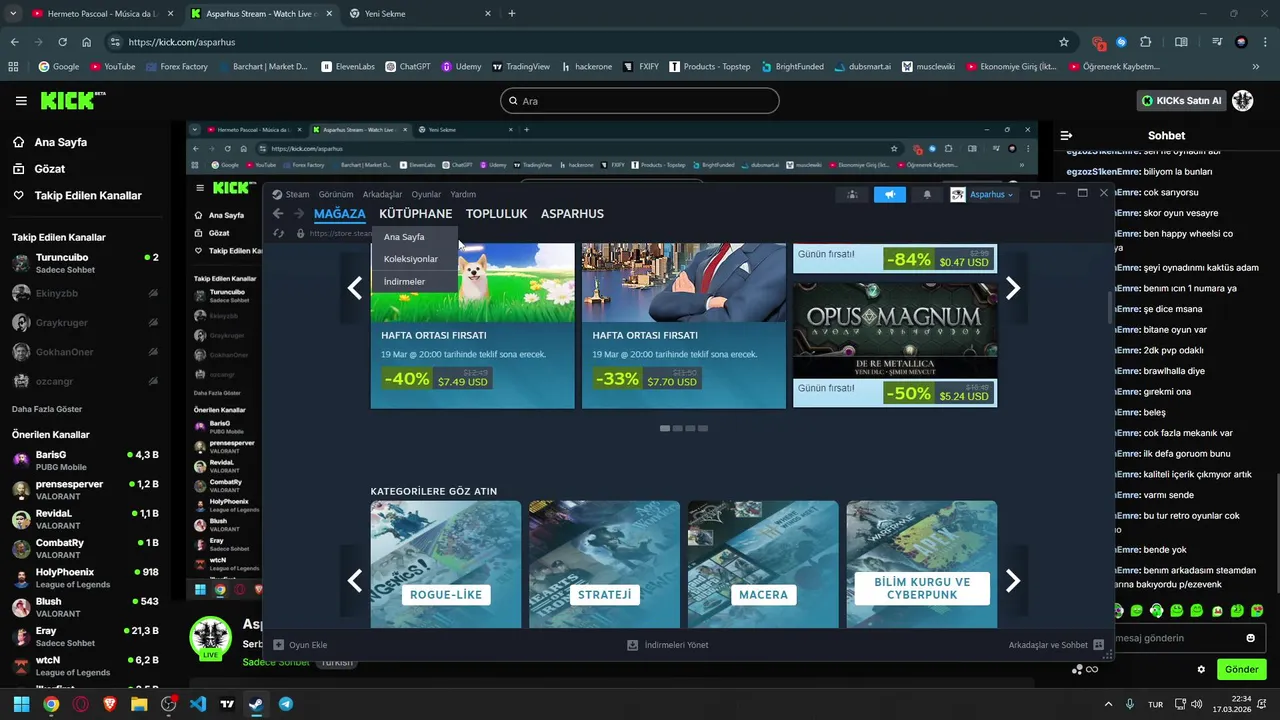Click the Oyun Ekle plus icon
The height and width of the screenshot is (720, 1280).
pos(279,645)
